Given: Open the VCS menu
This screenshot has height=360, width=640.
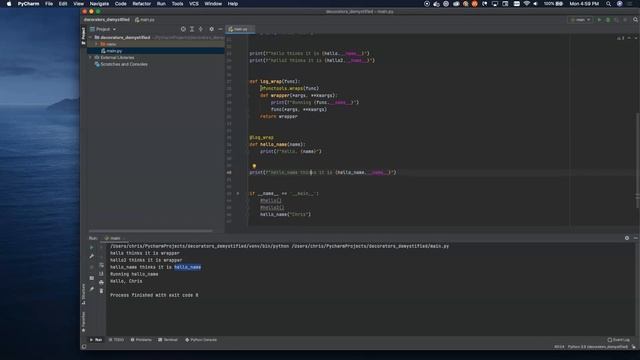Looking at the screenshot, I should pos(194,4).
